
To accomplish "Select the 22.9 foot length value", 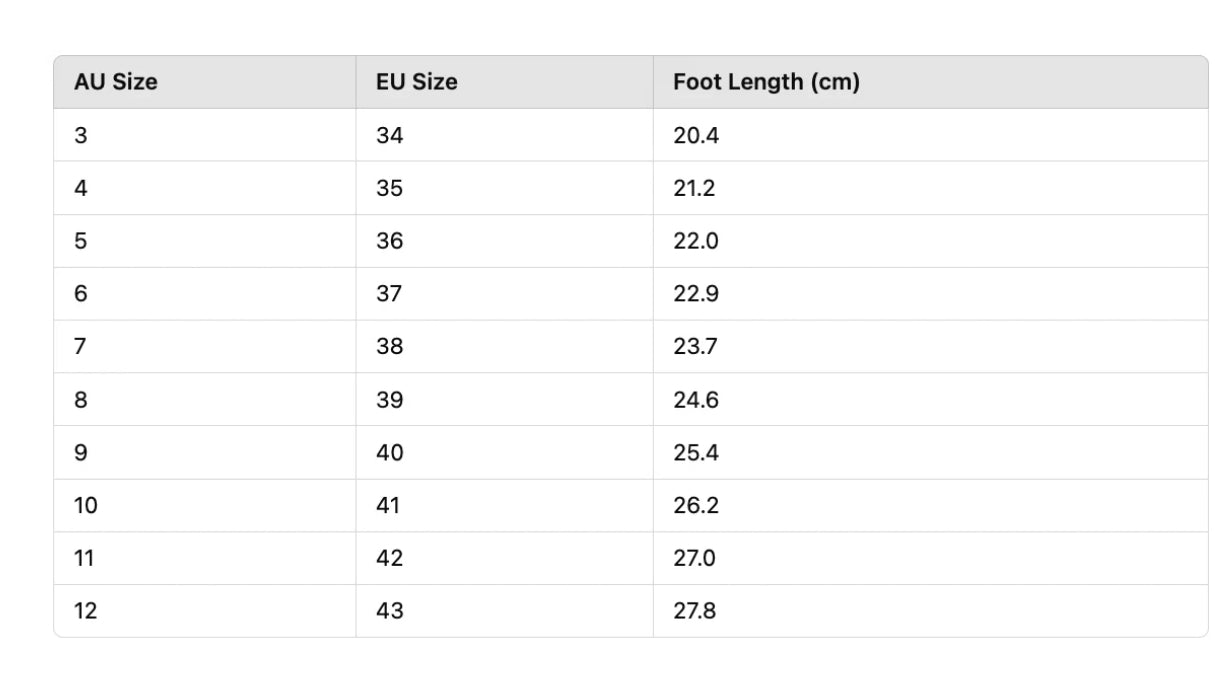I will coord(696,294).
